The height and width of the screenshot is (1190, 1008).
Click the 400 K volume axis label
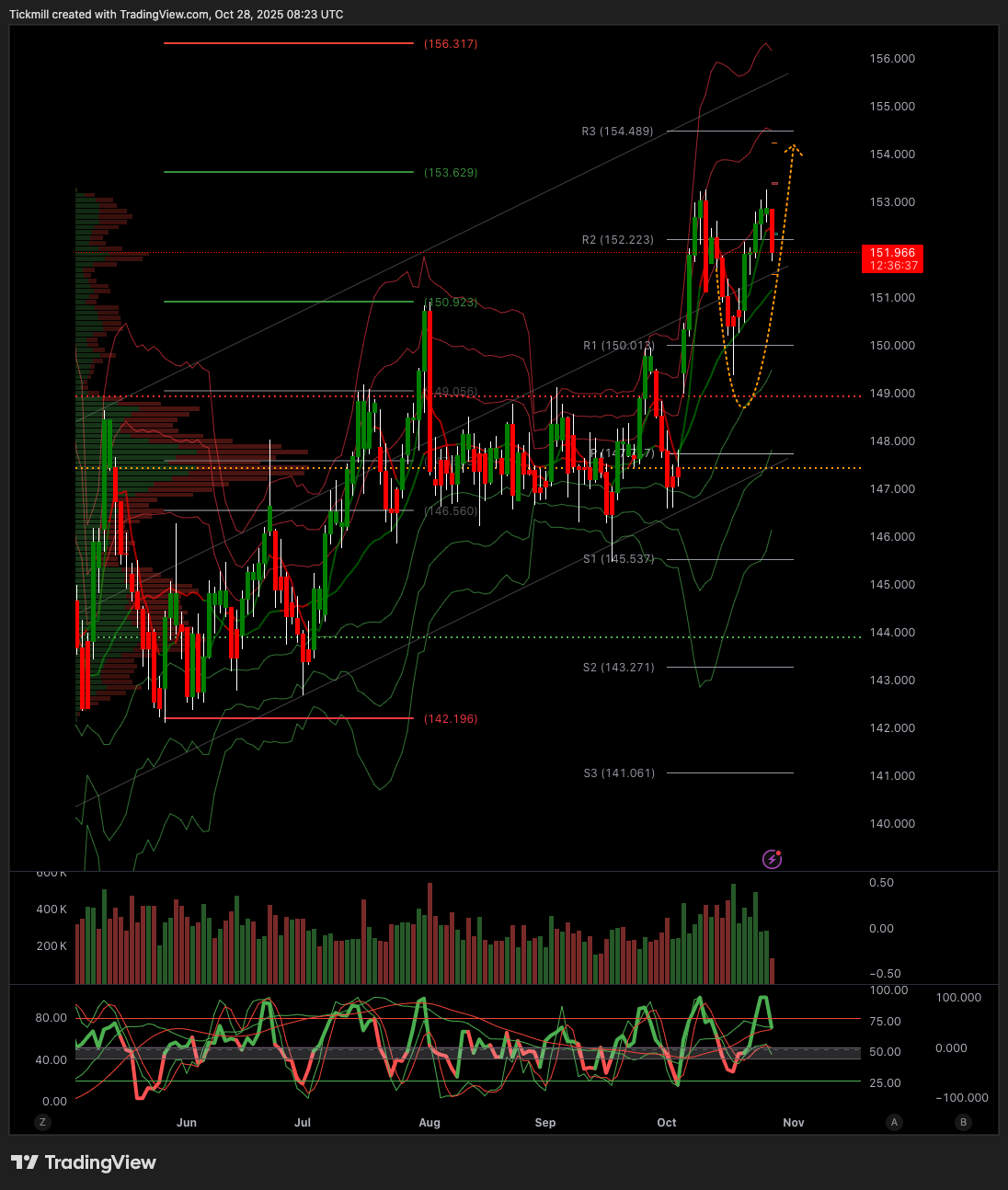click(52, 910)
